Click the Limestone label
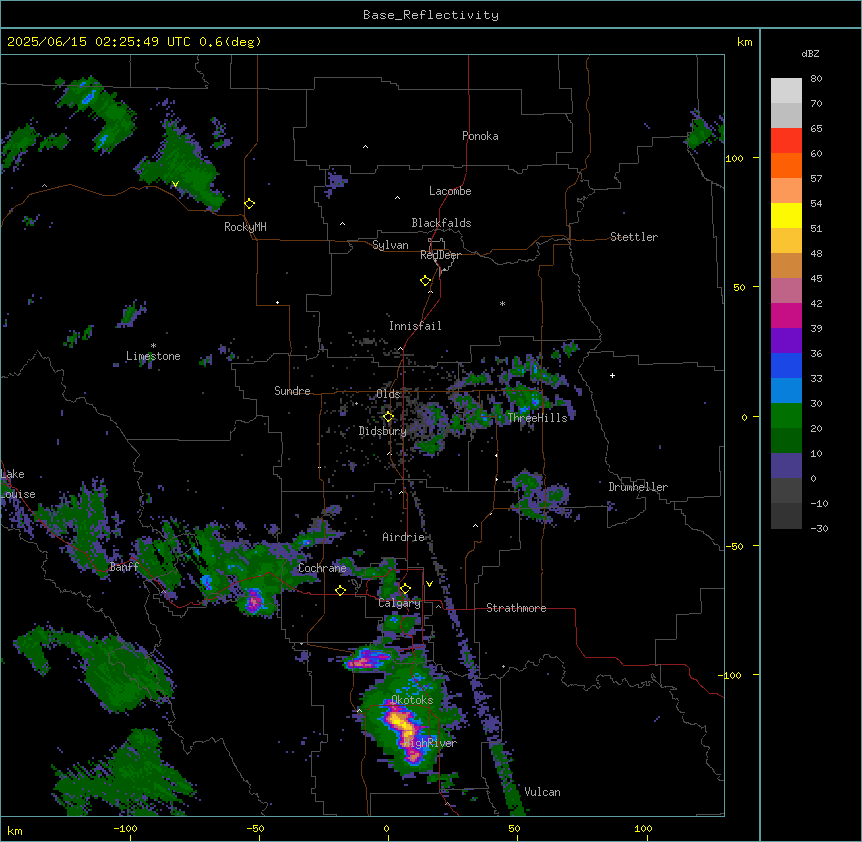862x842 pixels. (153, 356)
